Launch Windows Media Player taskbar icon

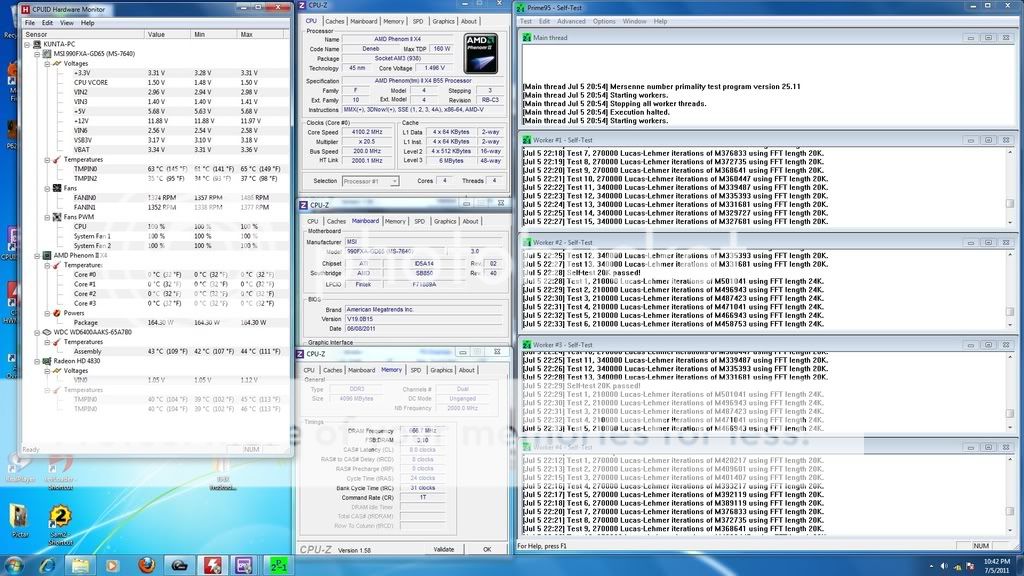click(x=114, y=564)
